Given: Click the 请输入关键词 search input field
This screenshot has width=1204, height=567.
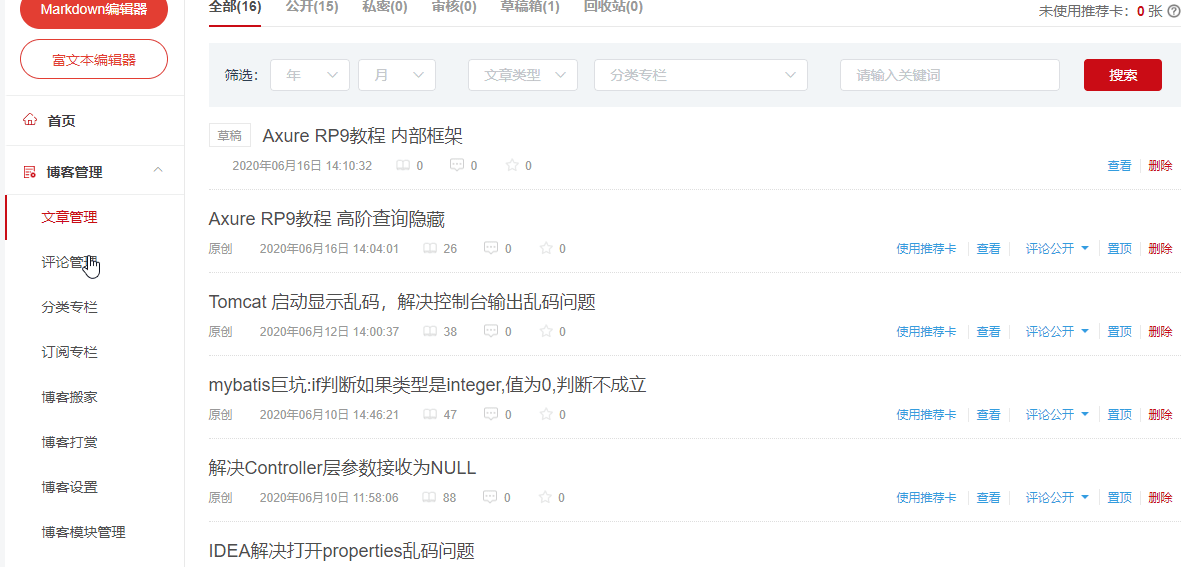Looking at the screenshot, I should click(950, 75).
